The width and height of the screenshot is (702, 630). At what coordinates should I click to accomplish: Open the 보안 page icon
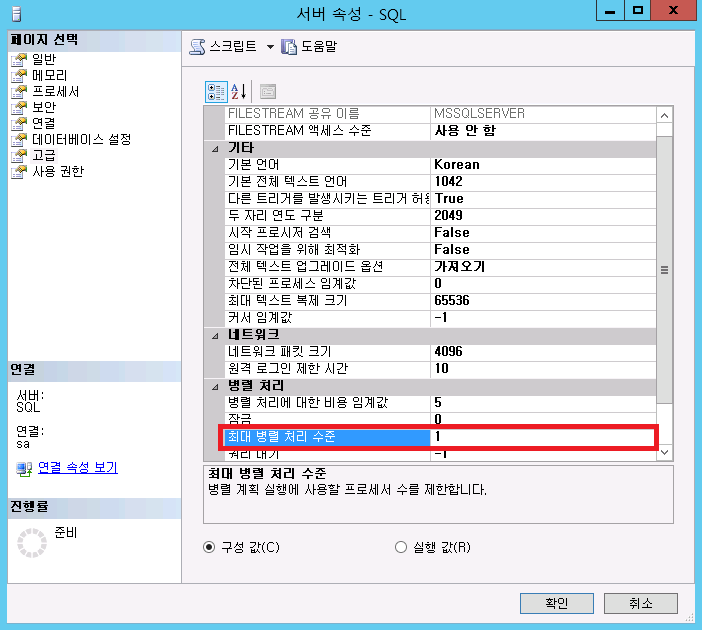coord(19,107)
